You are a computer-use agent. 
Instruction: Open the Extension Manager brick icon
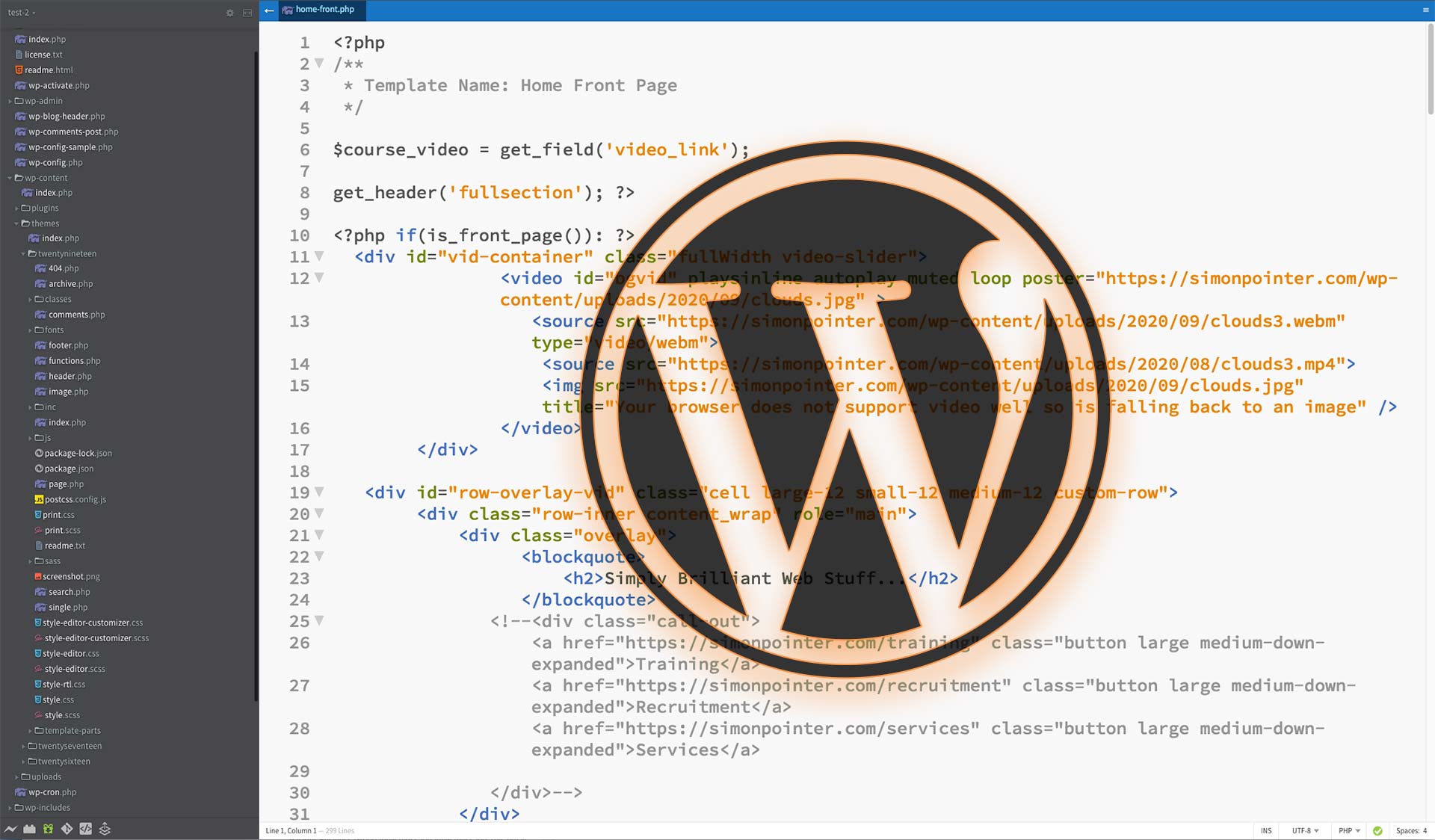coord(29,829)
